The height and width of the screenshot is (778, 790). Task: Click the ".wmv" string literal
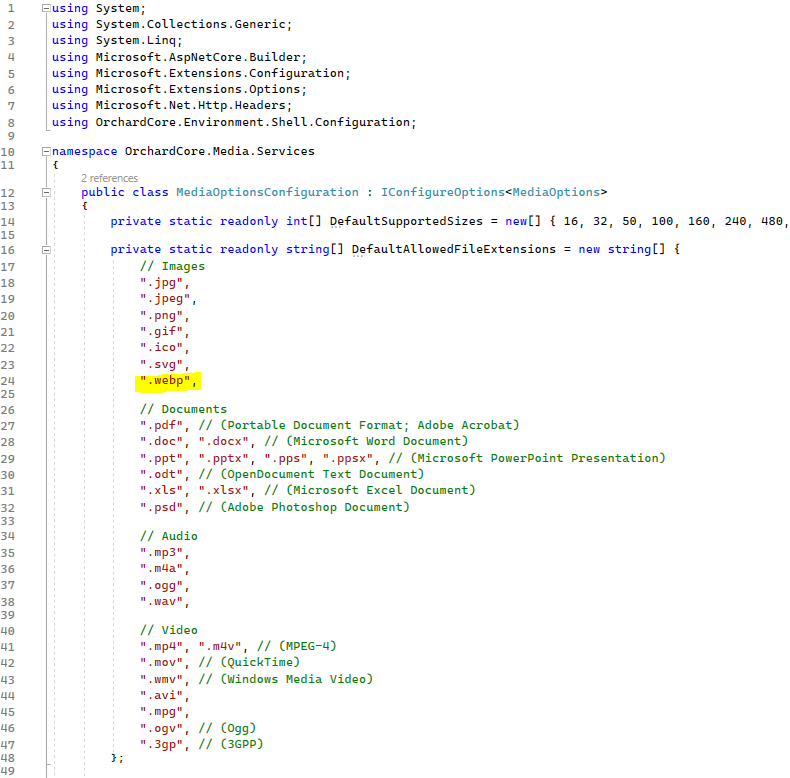pos(161,679)
